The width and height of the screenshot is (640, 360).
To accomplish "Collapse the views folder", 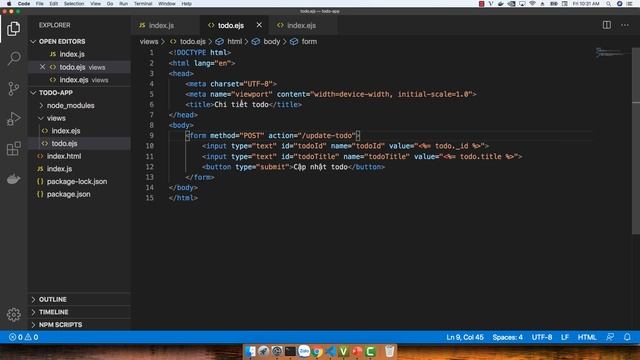I will [56, 118].
